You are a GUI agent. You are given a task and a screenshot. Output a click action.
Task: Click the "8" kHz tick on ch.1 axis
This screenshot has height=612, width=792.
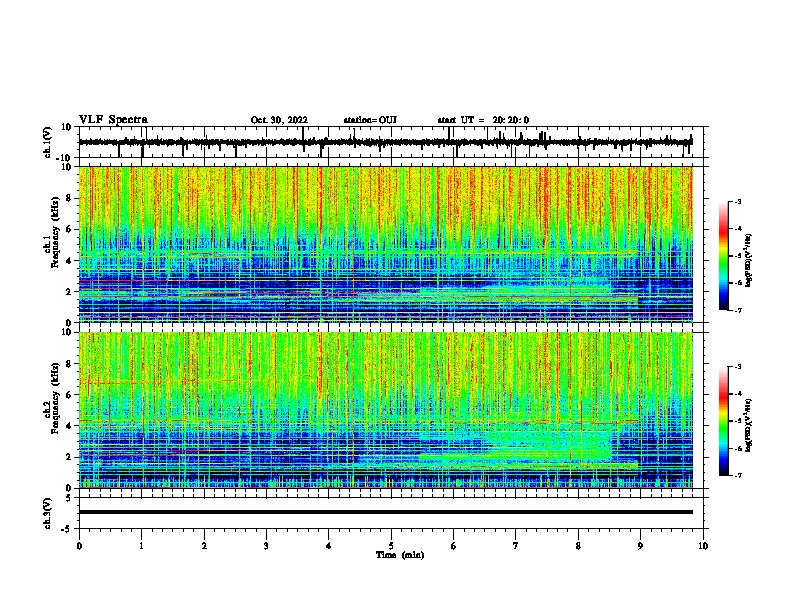coord(70,198)
